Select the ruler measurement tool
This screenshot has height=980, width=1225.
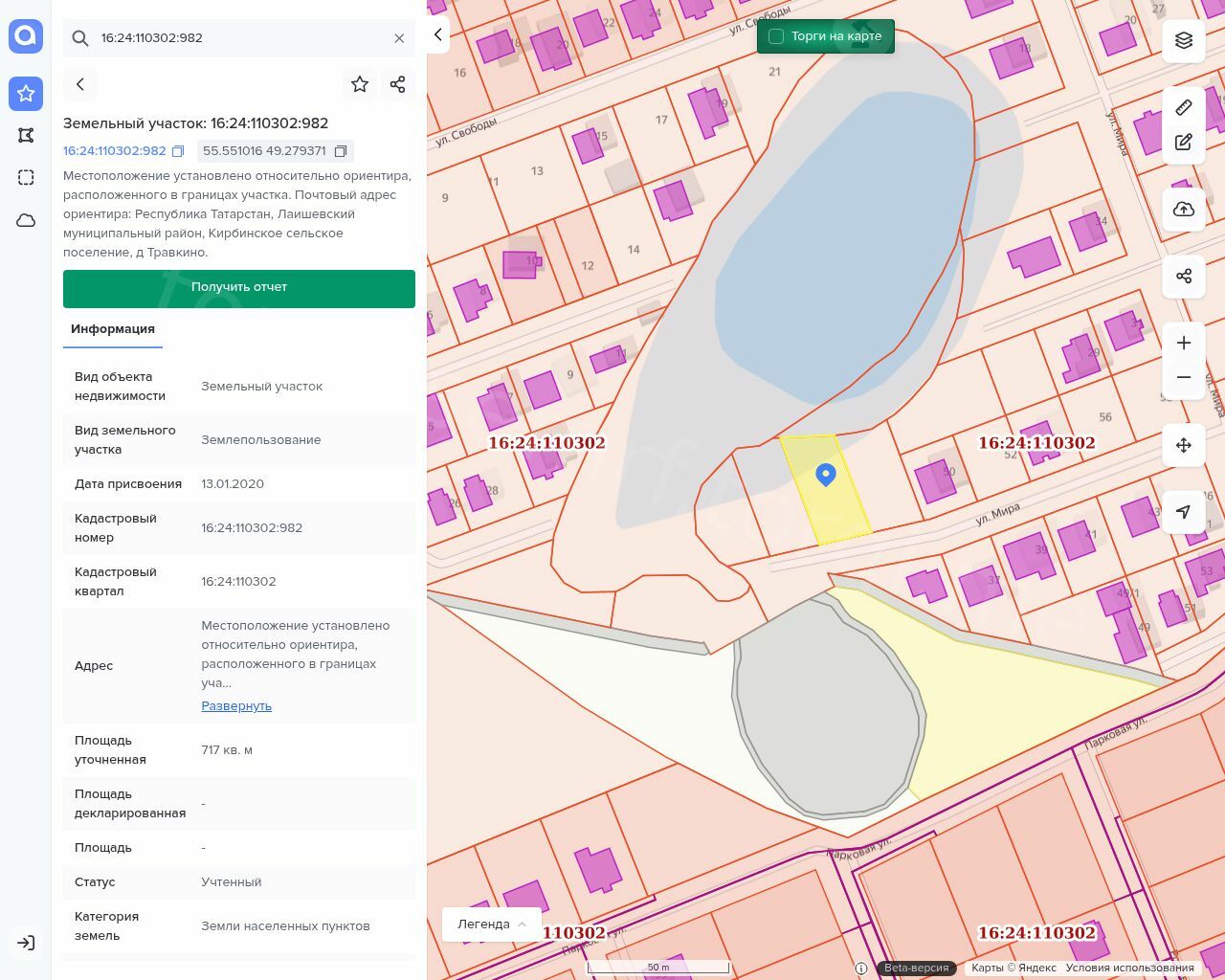point(1184,107)
